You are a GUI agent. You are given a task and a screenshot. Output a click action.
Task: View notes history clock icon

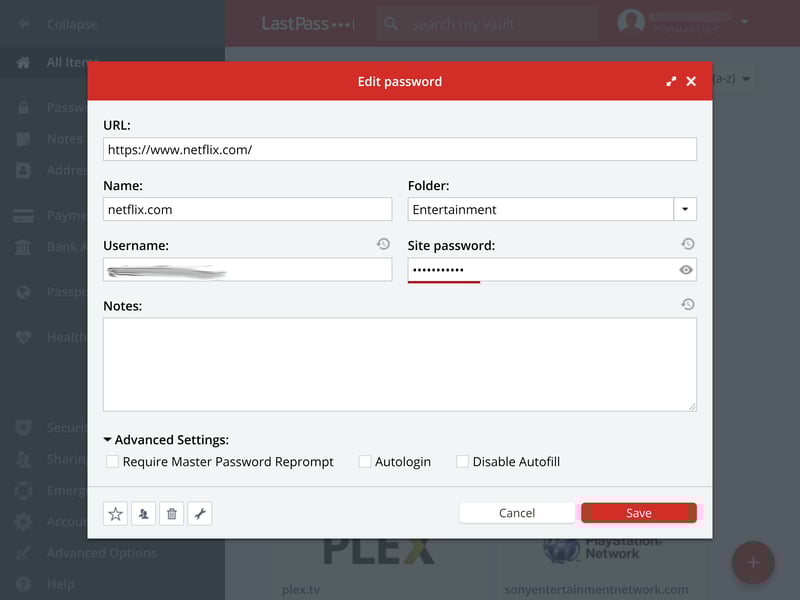click(687, 305)
